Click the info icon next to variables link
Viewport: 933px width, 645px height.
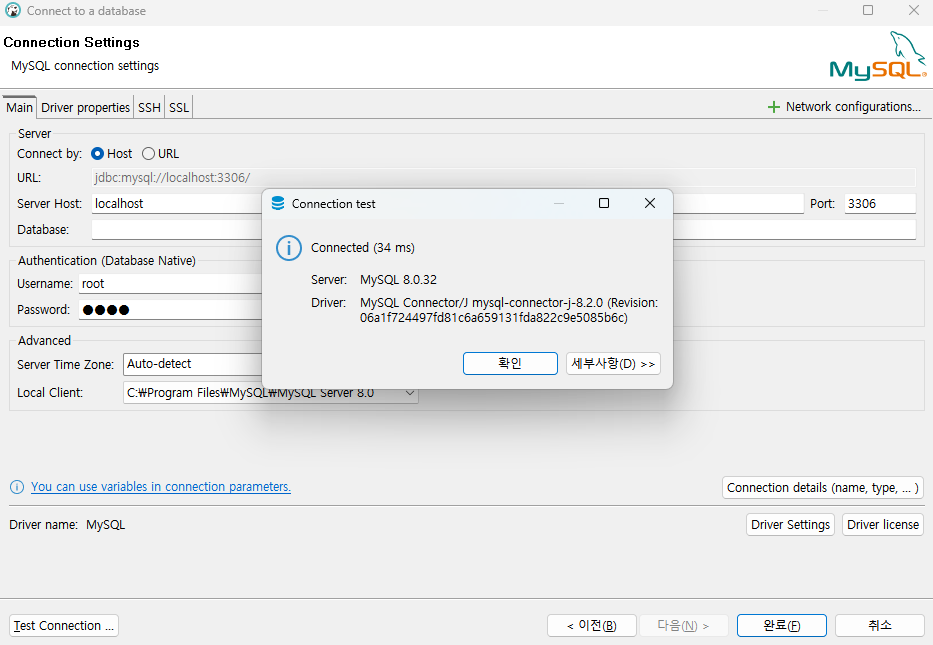tap(17, 487)
